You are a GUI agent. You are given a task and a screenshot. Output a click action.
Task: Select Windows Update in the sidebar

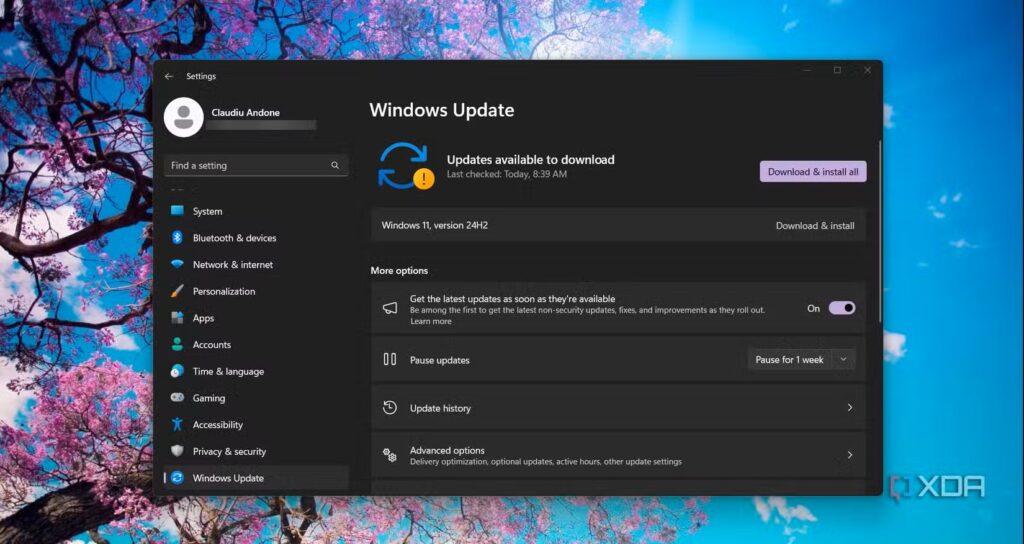pyautogui.click(x=228, y=478)
